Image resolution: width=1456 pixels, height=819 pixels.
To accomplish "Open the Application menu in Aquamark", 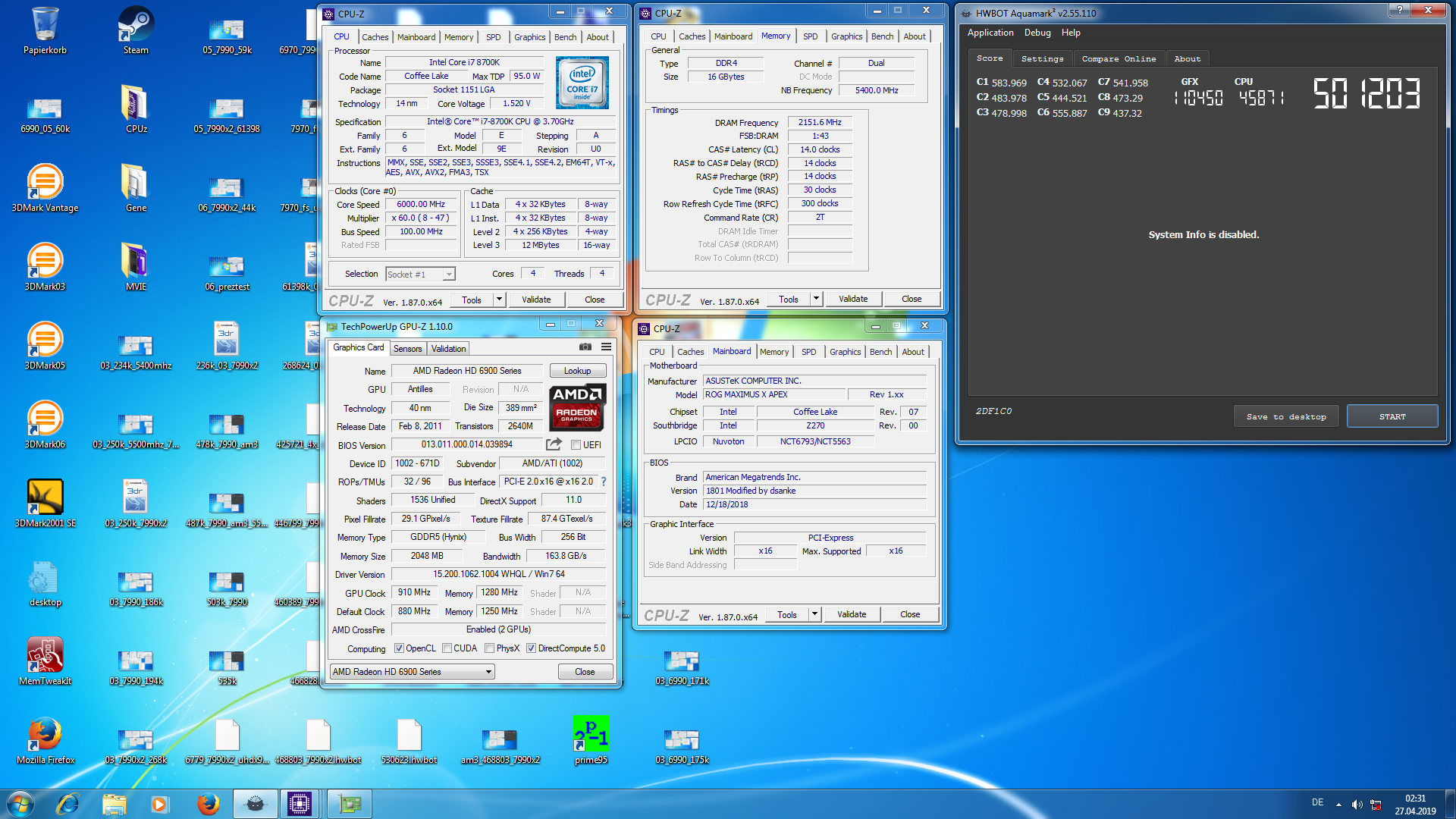I will (x=990, y=33).
